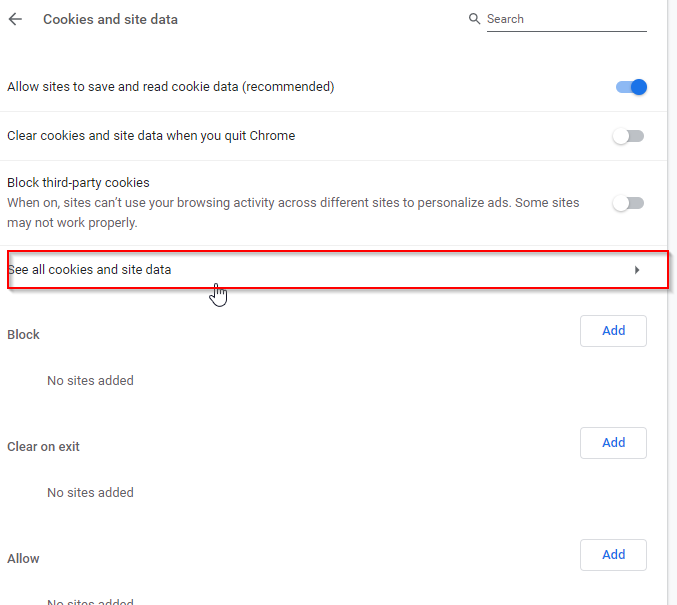Click No sites added under Clear on exit

pos(90,492)
